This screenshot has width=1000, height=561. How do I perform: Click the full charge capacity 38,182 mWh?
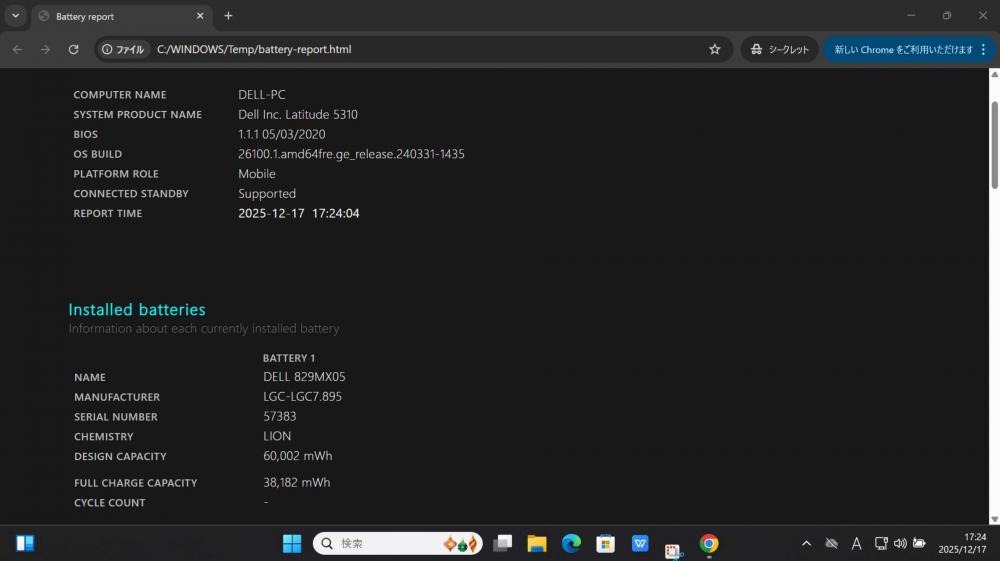click(x=297, y=483)
